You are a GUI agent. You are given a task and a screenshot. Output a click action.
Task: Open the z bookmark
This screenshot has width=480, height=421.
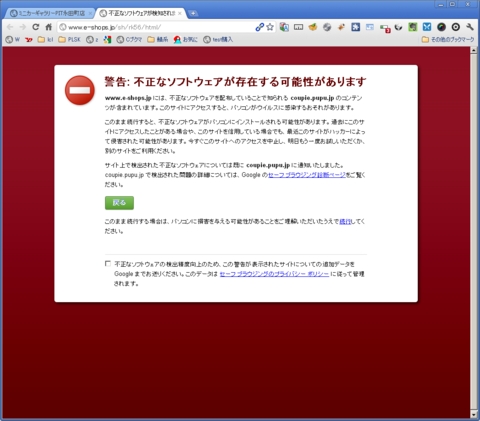92,40
